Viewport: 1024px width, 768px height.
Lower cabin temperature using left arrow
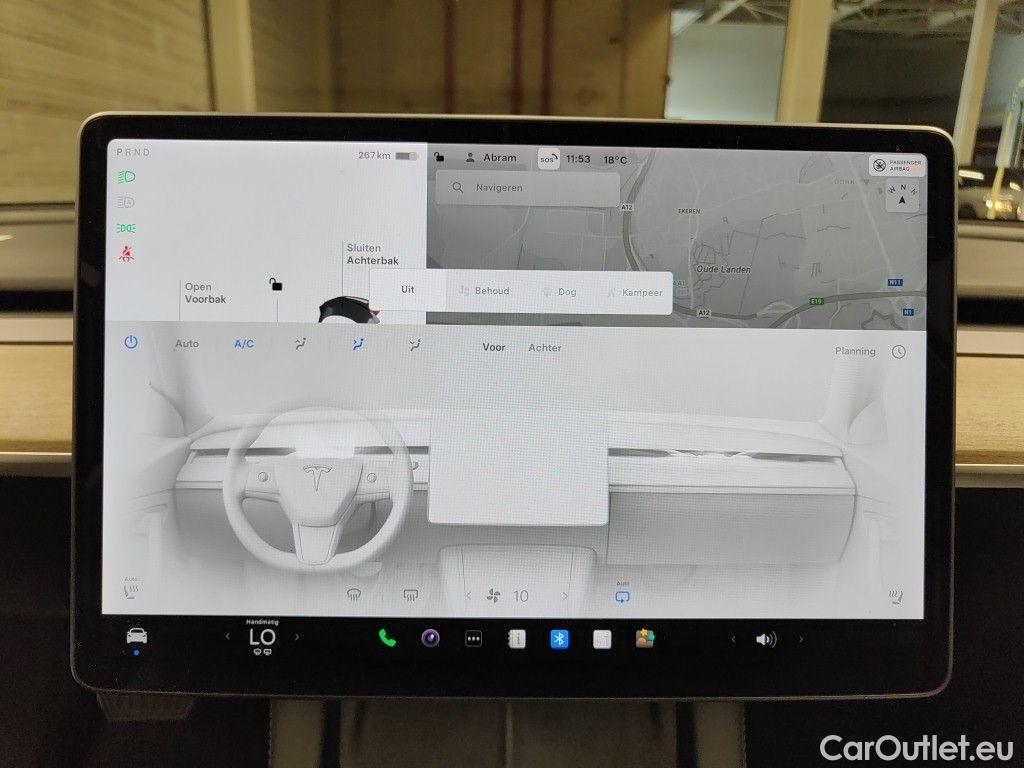(x=227, y=637)
